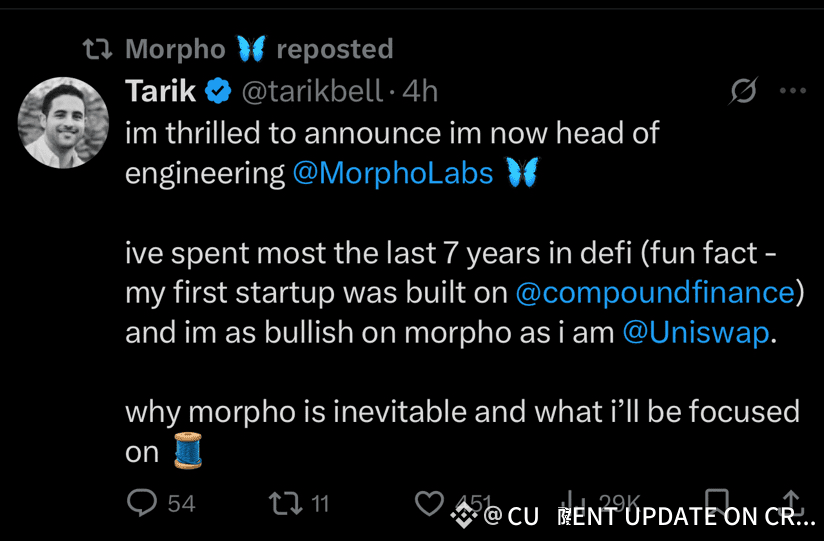Click the repost arrows icon above the tweet

(97, 48)
